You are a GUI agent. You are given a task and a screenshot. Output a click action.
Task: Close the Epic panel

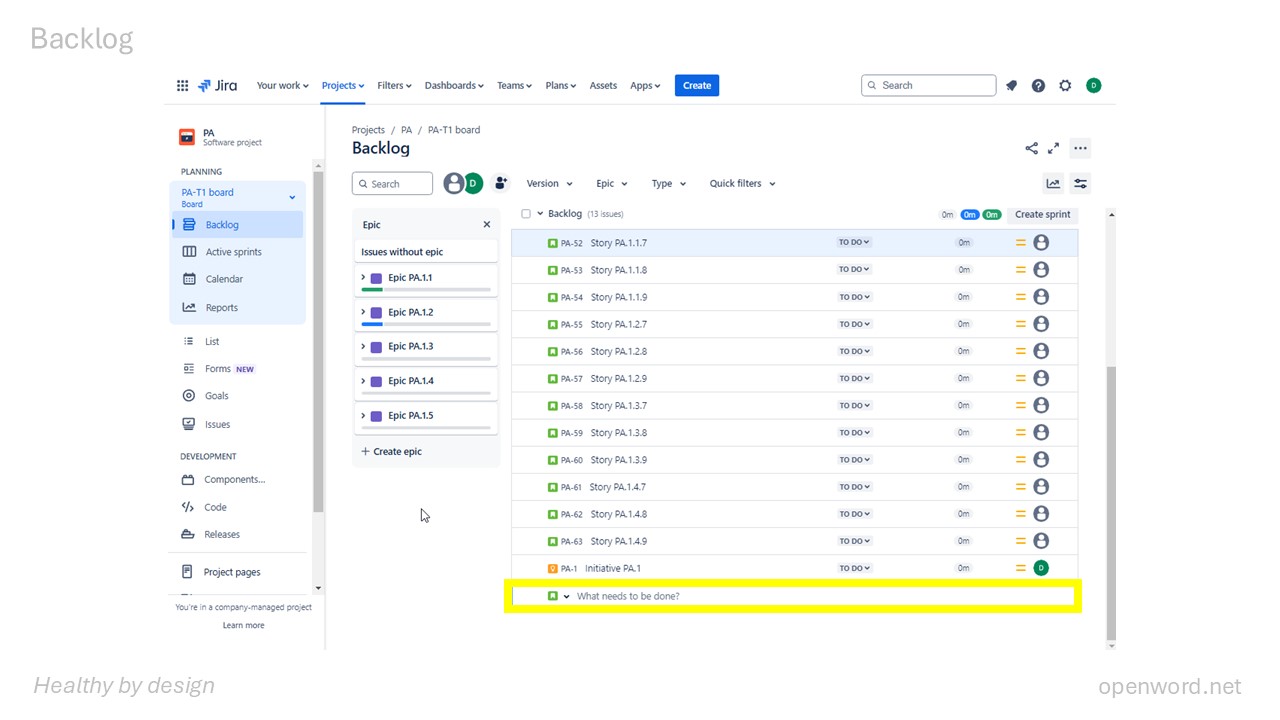click(487, 225)
